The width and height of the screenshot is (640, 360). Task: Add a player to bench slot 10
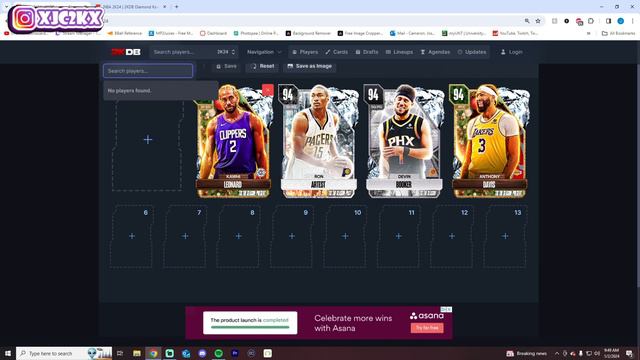pos(345,236)
